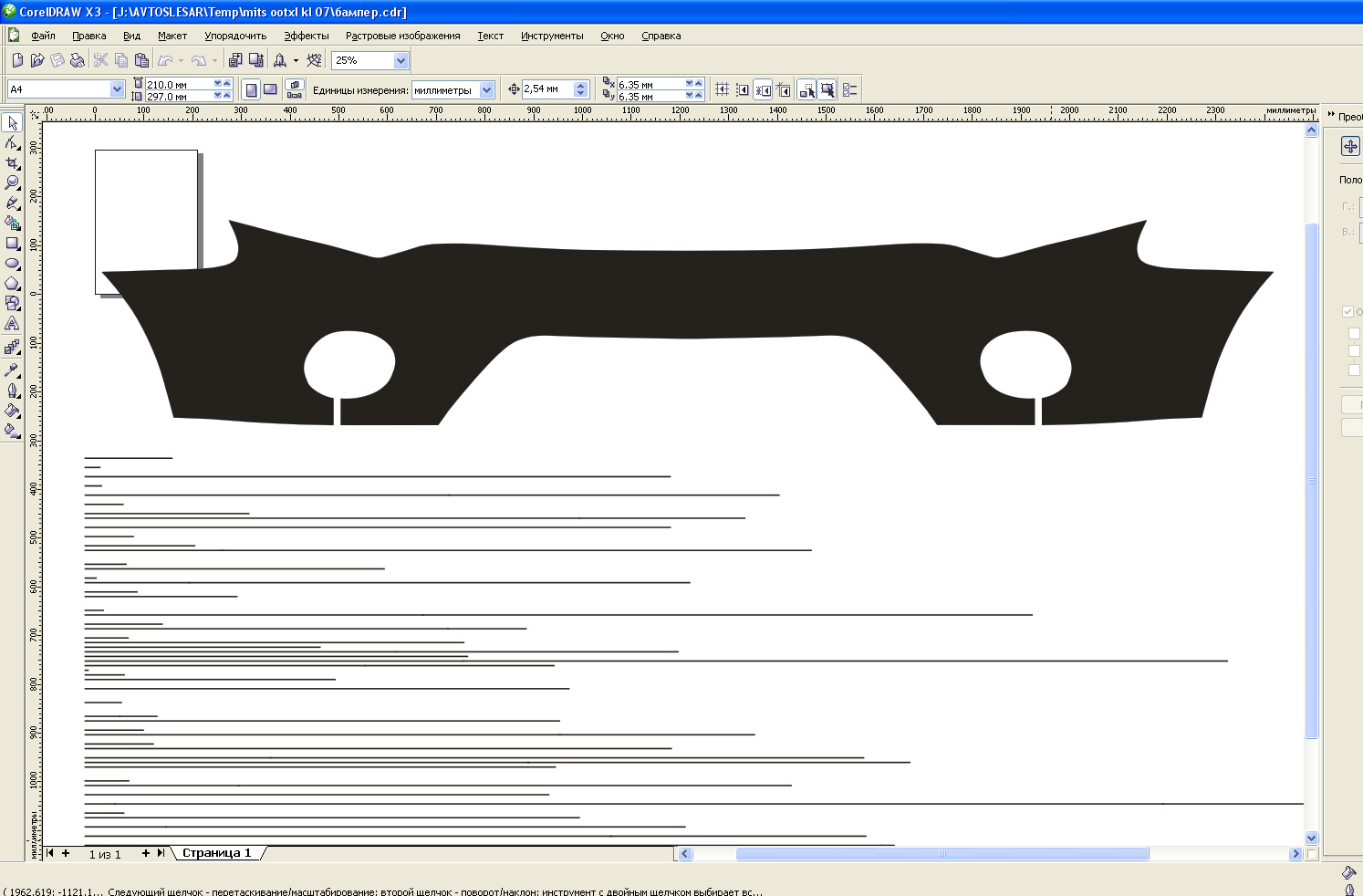Toggle snap to guidelines
Screen dimensions: 1363x896
tap(743, 89)
